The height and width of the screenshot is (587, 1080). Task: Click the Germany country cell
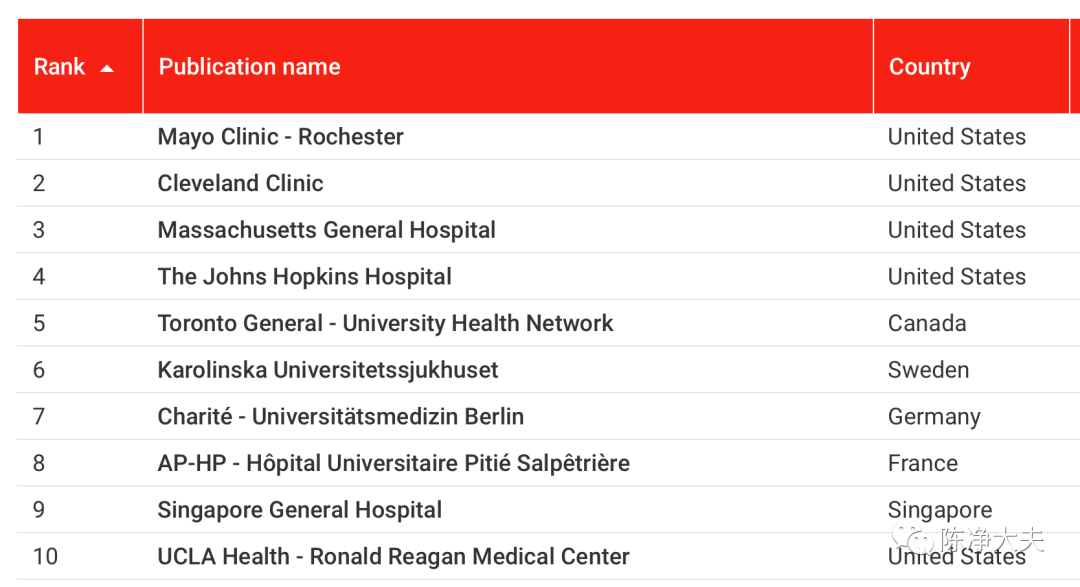(x=934, y=417)
